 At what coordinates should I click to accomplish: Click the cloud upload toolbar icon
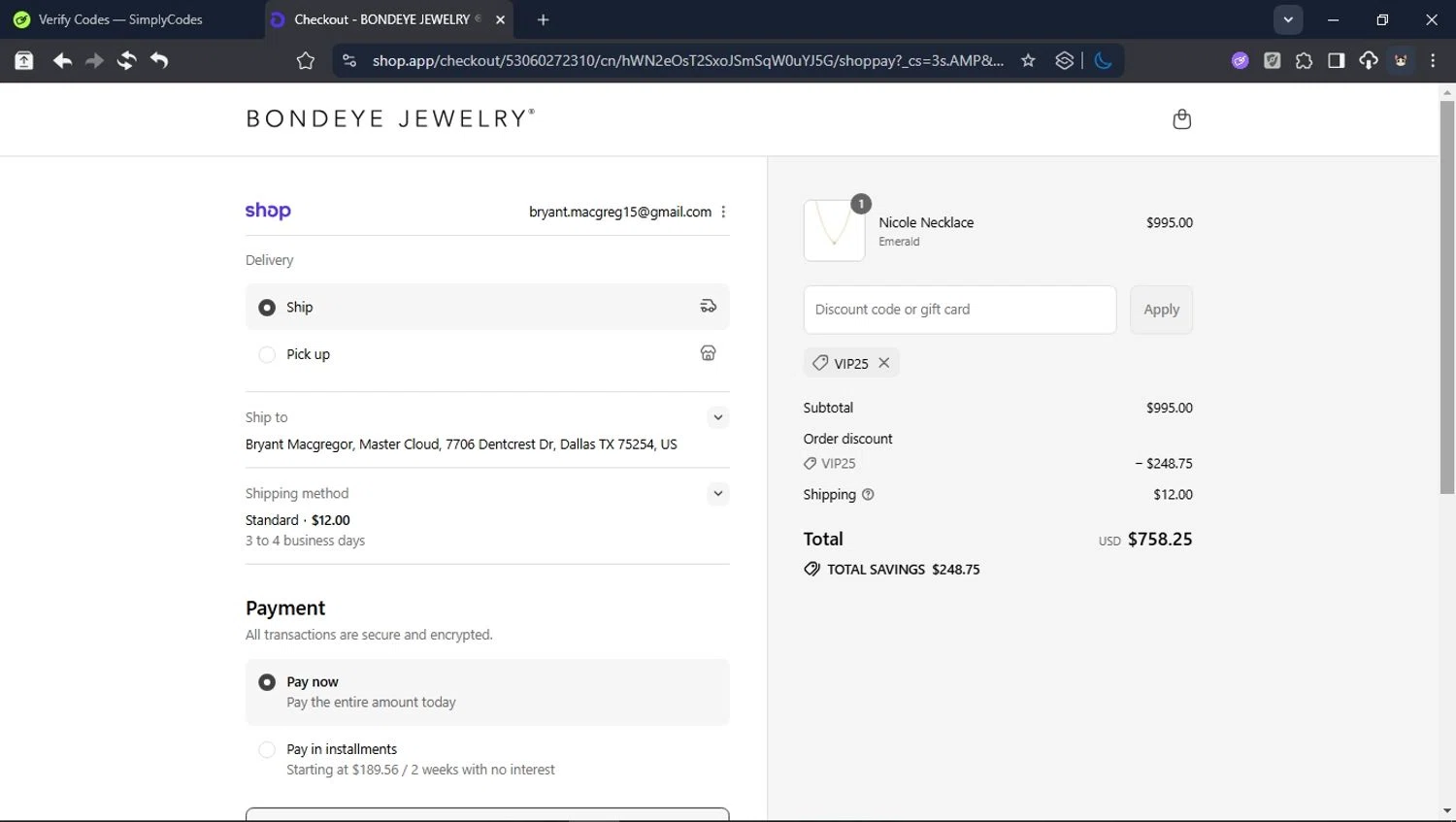(x=1368, y=61)
